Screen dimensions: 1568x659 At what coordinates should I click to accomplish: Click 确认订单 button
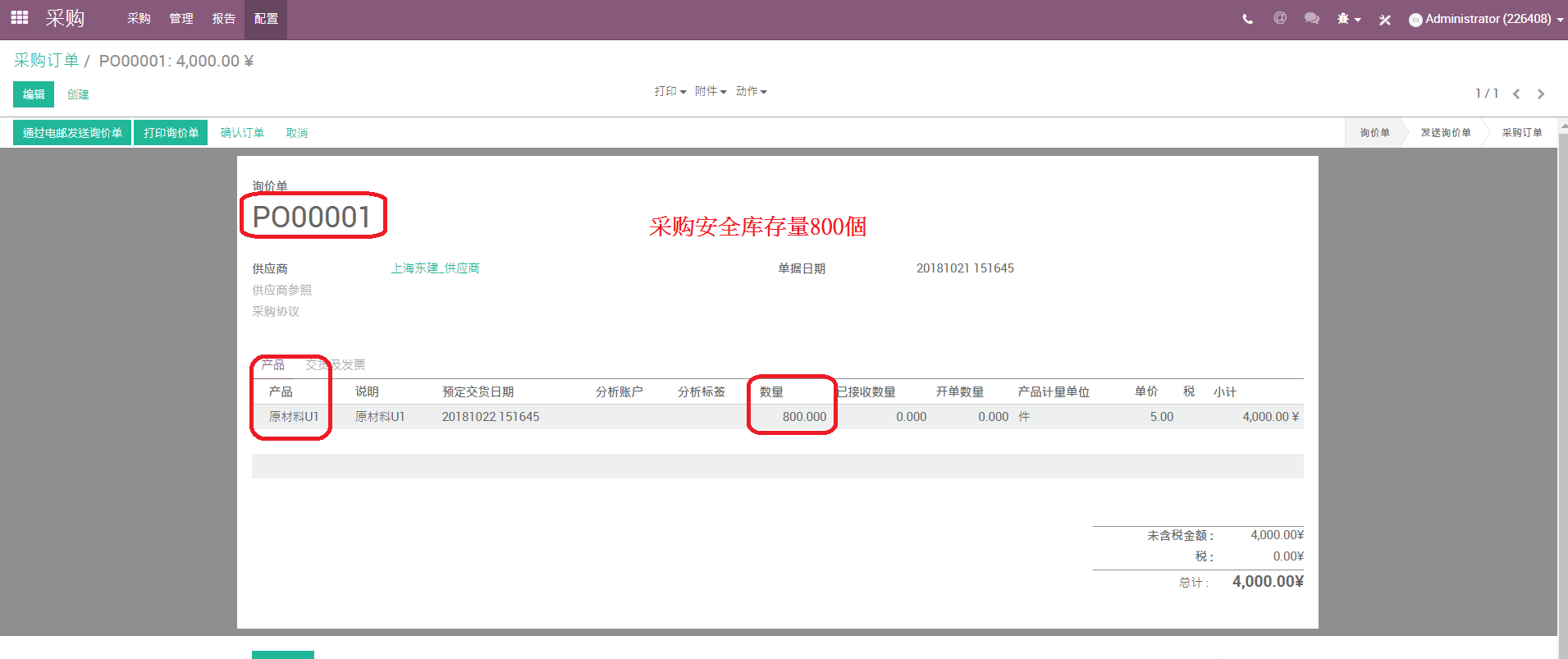tap(242, 133)
